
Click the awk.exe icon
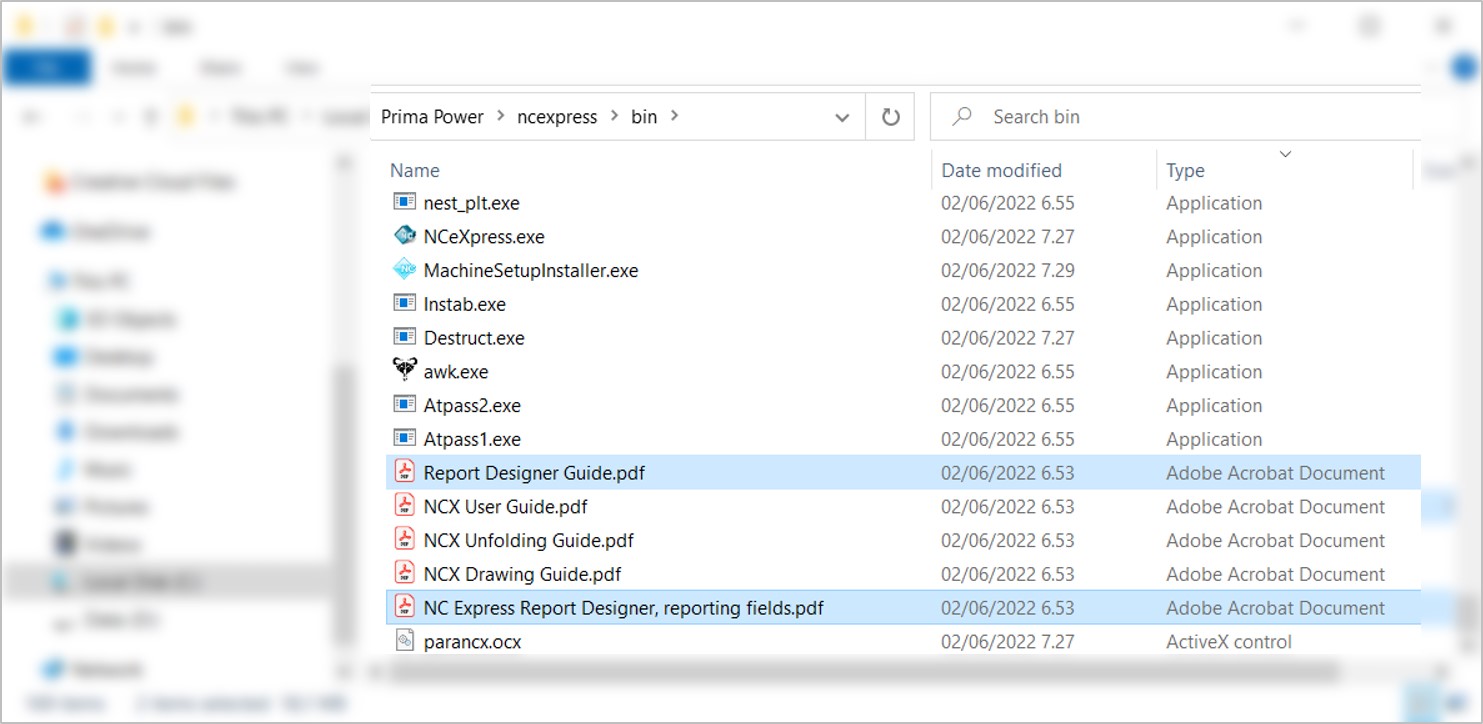[x=404, y=371]
